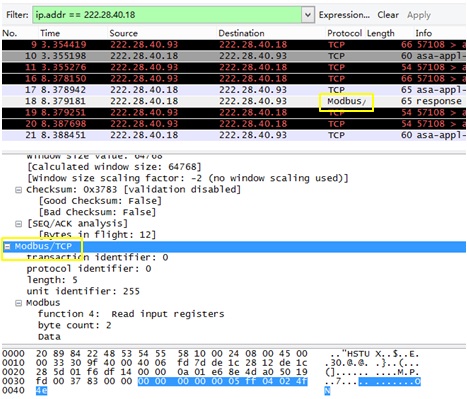This screenshot has height=399, width=467.
Task: Sort by Source column header
Action: click(x=124, y=33)
